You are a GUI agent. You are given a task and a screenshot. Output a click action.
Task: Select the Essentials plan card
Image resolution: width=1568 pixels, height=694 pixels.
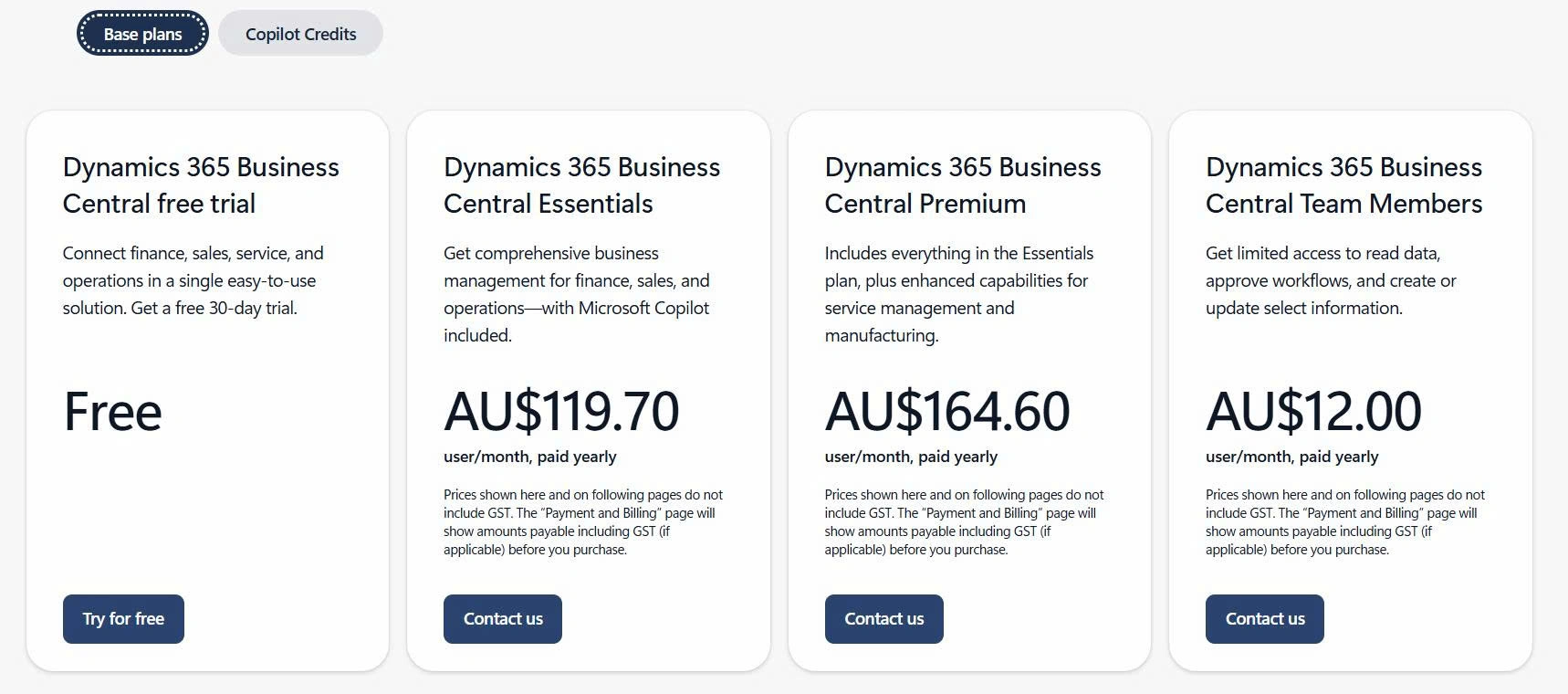pyautogui.click(x=590, y=388)
